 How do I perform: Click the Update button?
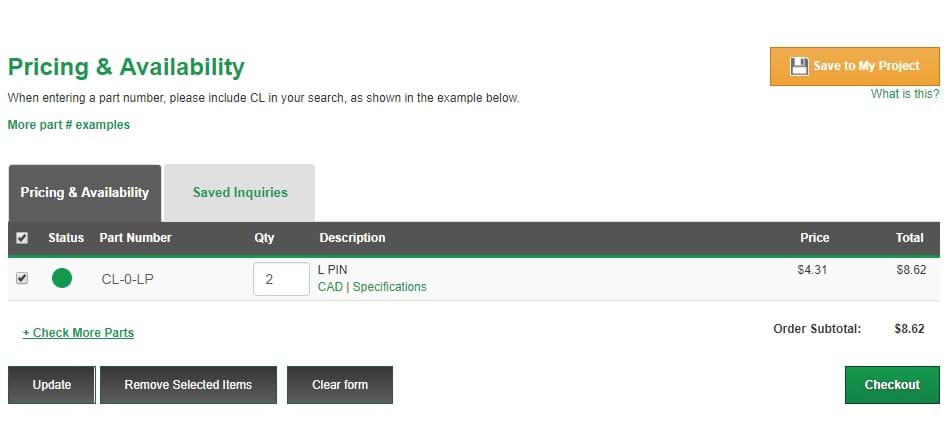coord(51,384)
